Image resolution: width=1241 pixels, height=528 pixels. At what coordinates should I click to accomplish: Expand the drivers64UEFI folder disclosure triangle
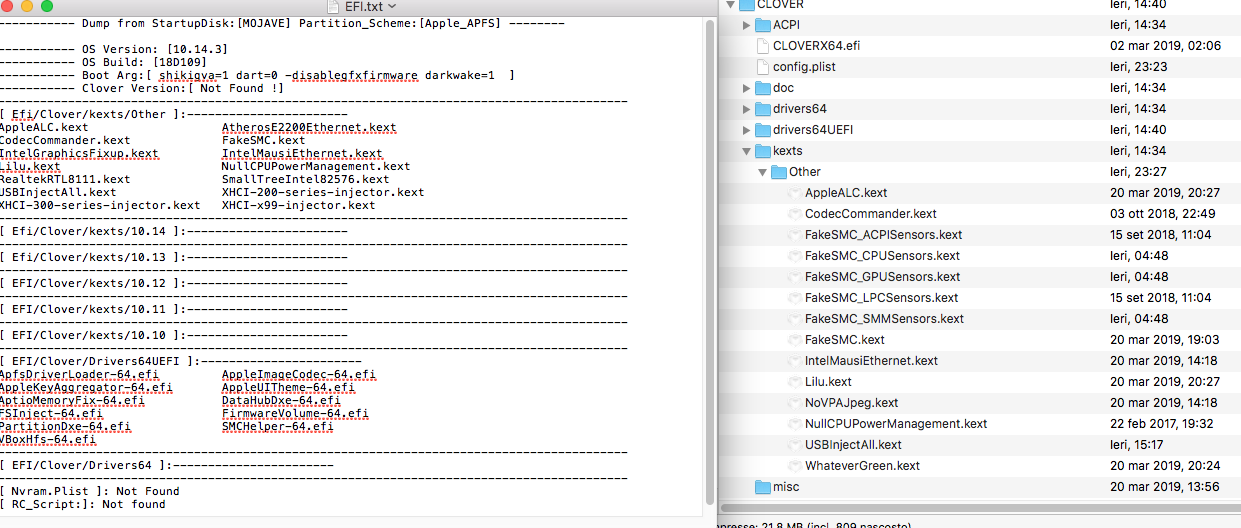tap(746, 130)
